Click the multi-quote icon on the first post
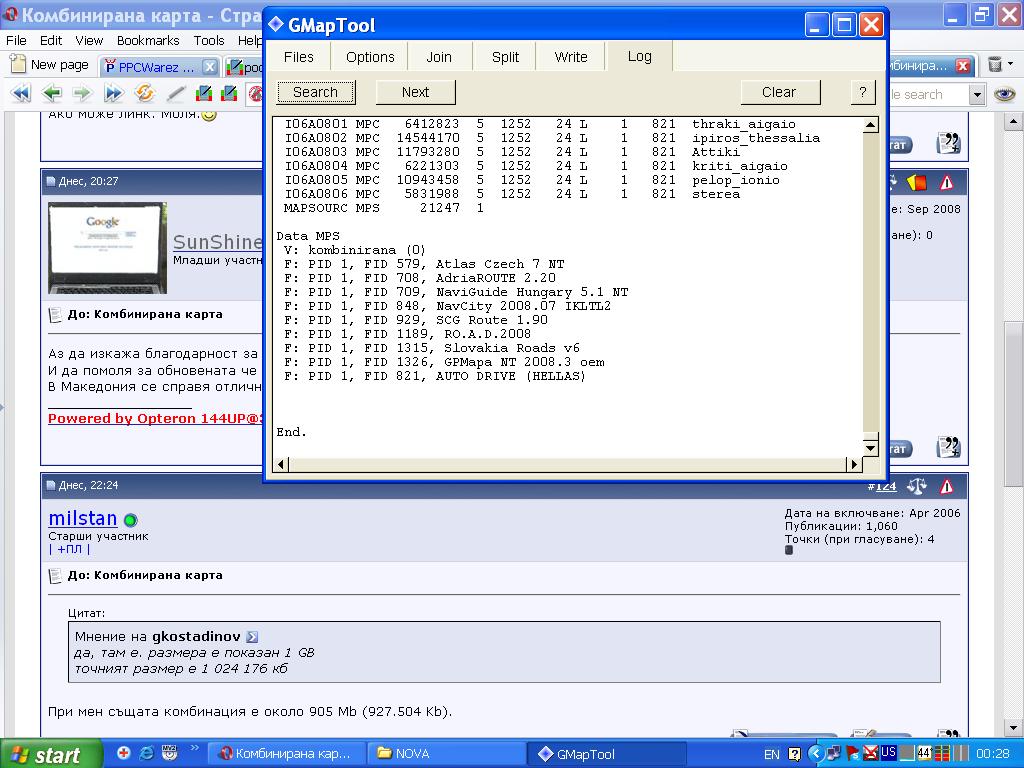Screen dimensions: 1024x768 point(947,144)
